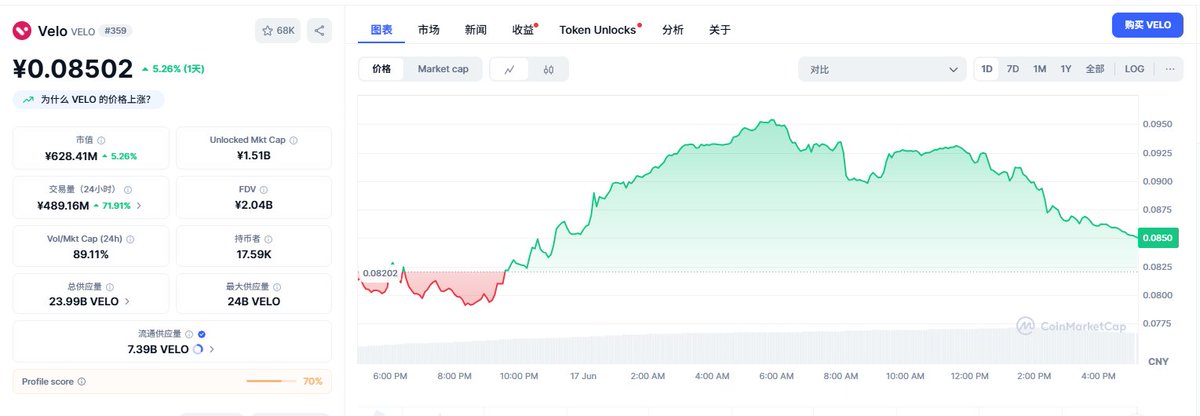This screenshot has width=1200, height=416.
Task: Click the 17.59K holders value
Action: [254, 254]
